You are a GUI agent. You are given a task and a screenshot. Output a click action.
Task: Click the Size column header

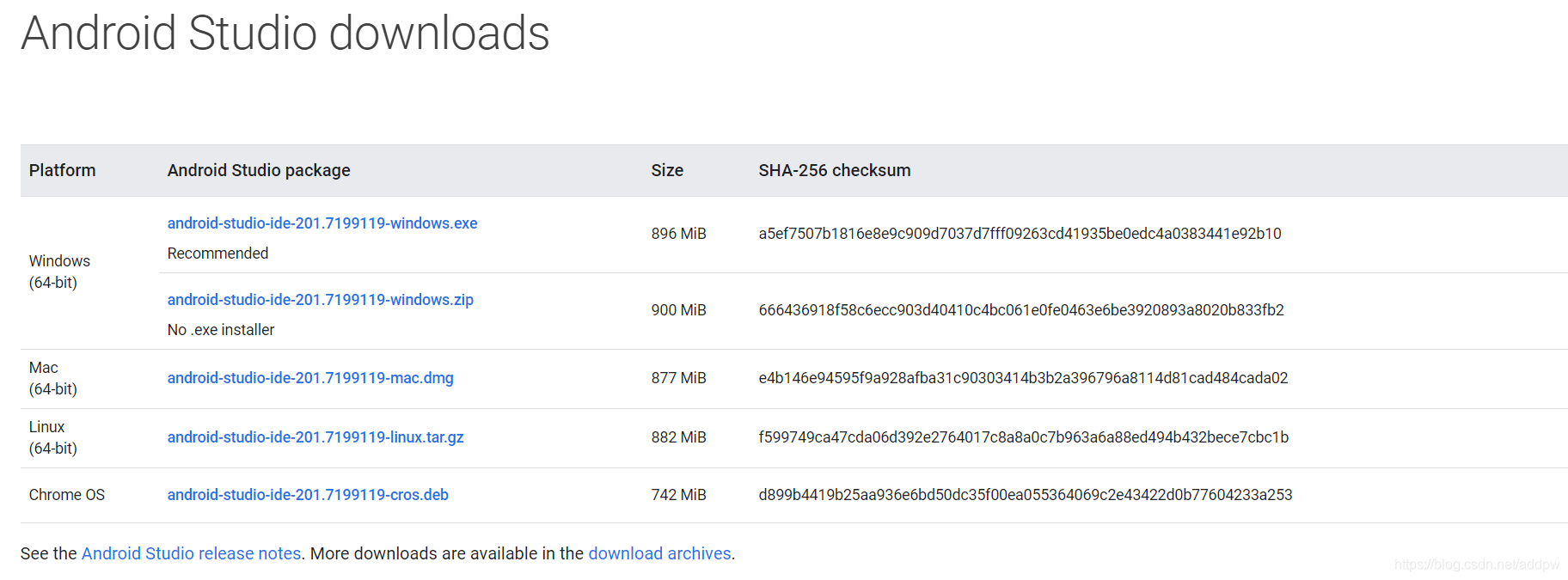667,170
